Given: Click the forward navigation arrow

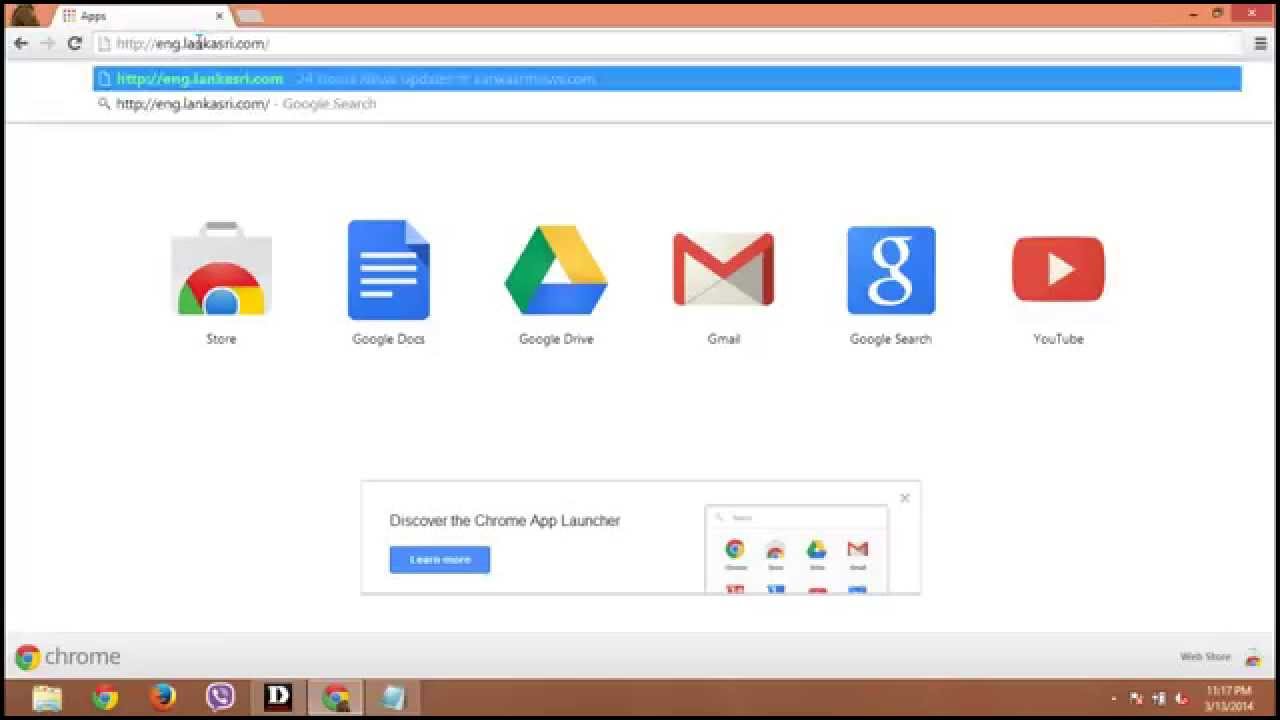Looking at the screenshot, I should tap(47, 43).
